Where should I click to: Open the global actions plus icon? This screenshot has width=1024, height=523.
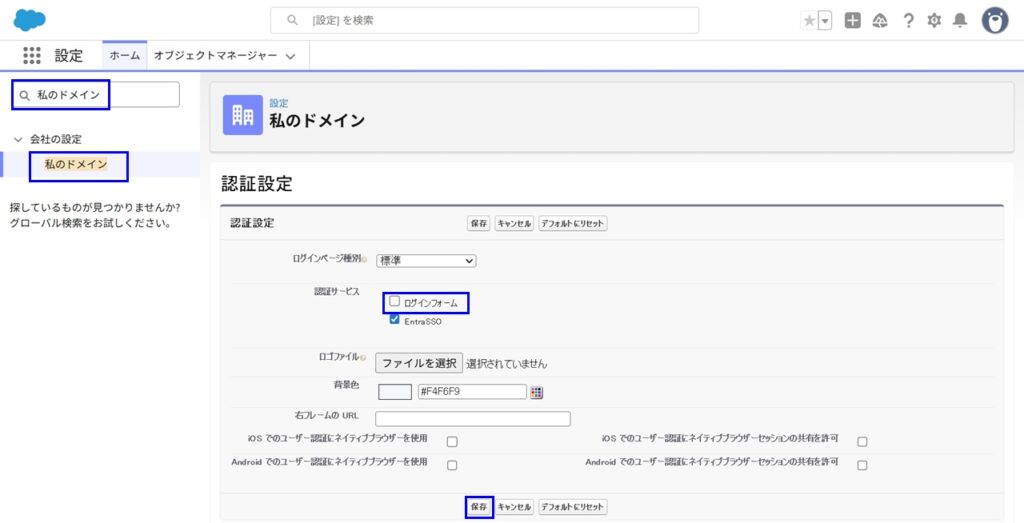(x=852, y=21)
